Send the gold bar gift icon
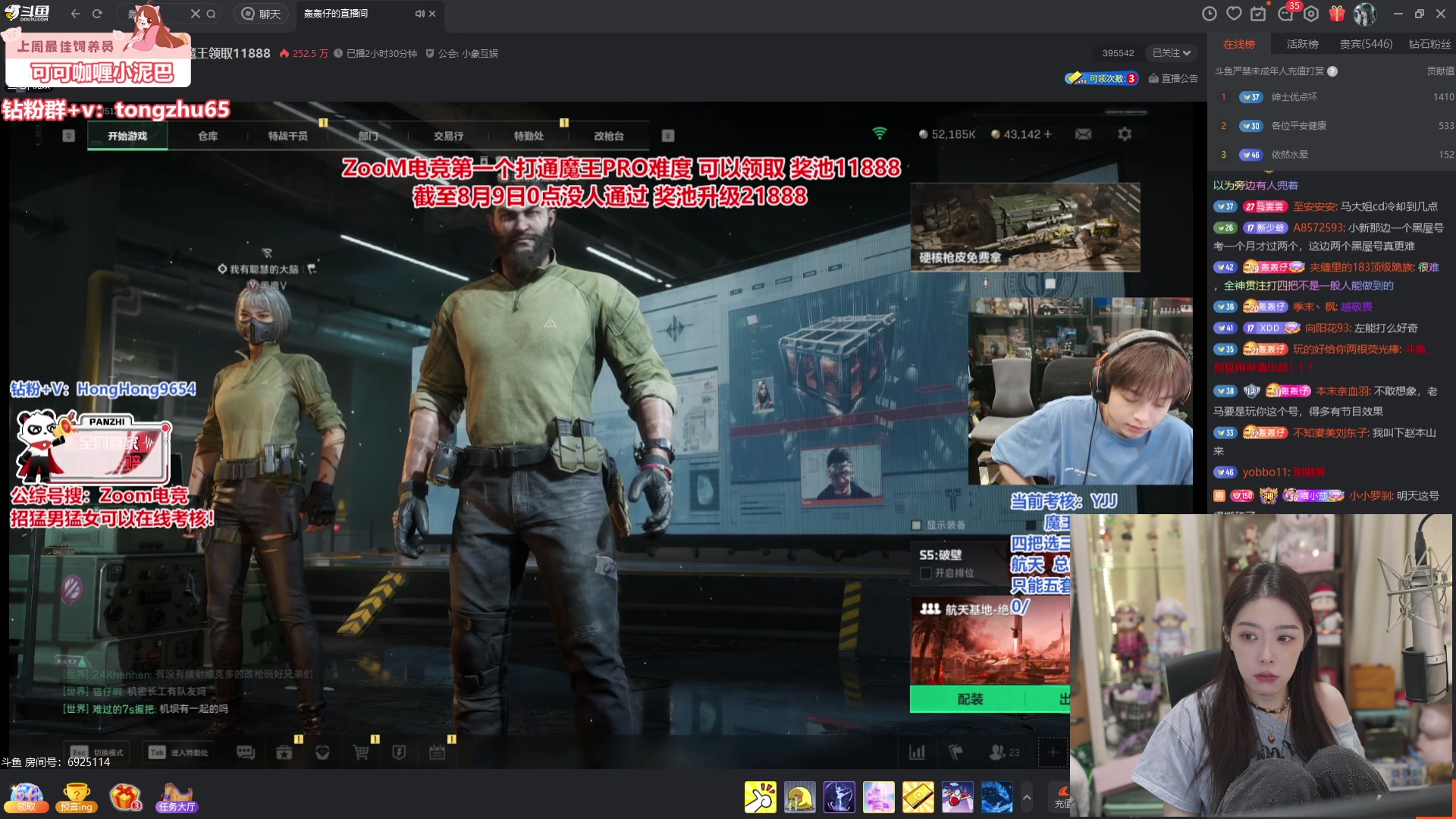Image resolution: width=1456 pixels, height=819 pixels. (918, 797)
